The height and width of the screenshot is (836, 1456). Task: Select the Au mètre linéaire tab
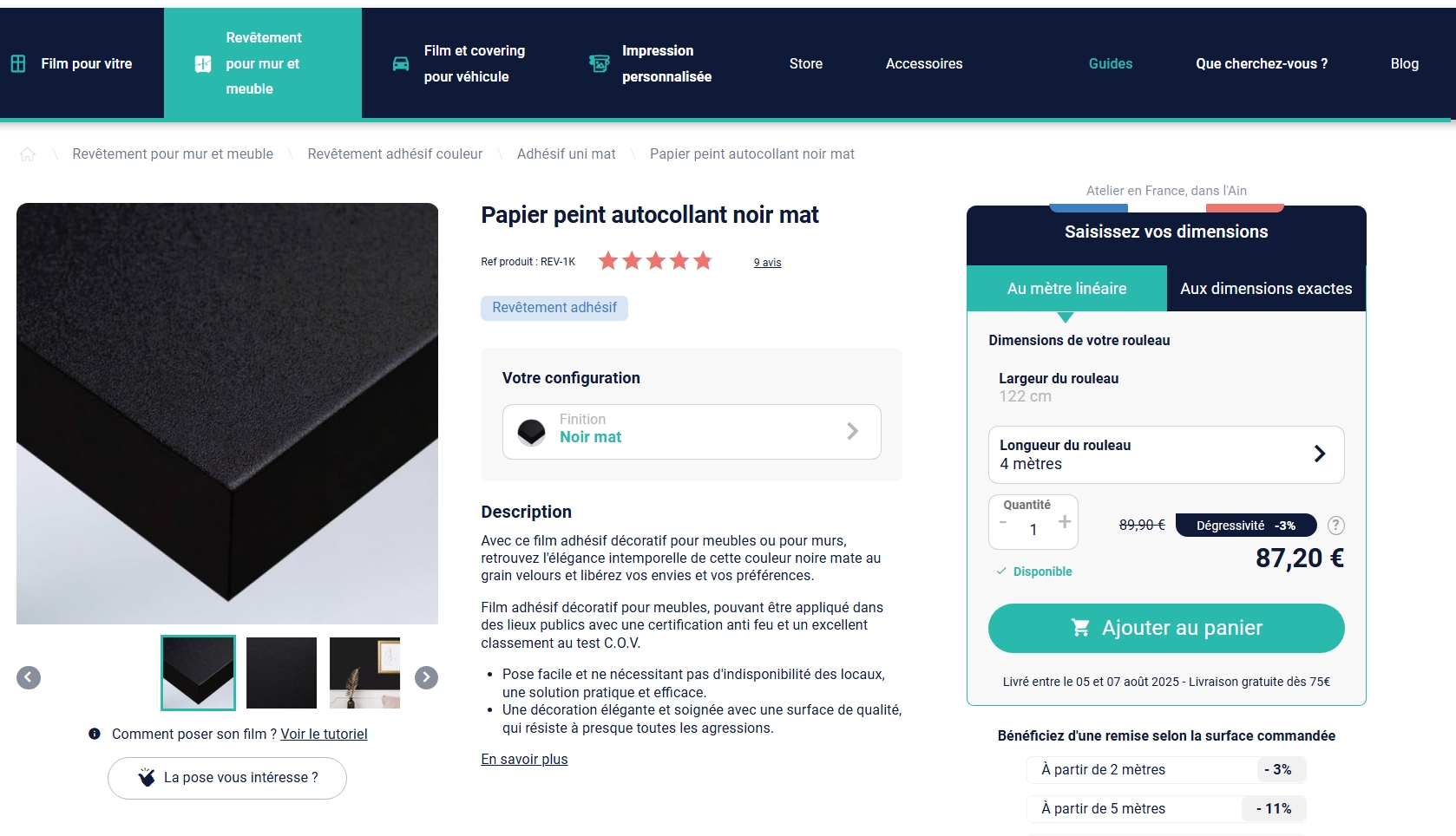(x=1067, y=289)
